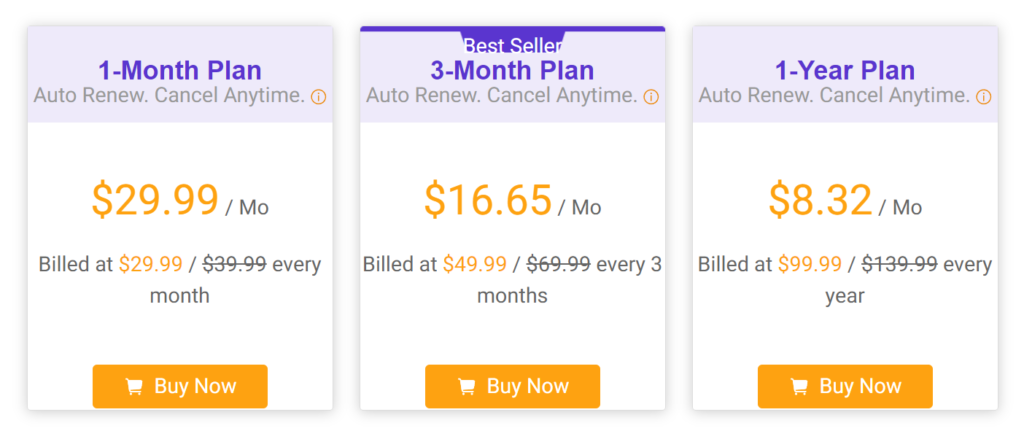The width and height of the screenshot is (1024, 431).
Task: Buy the 1-Year Plan
Action: pos(845,386)
